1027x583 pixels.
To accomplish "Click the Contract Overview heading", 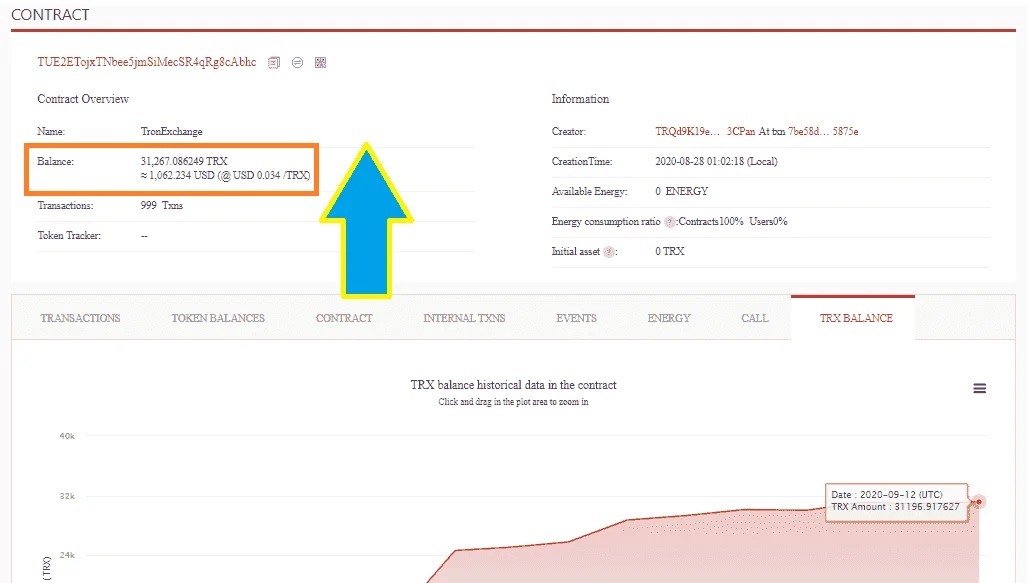I will (x=83, y=99).
